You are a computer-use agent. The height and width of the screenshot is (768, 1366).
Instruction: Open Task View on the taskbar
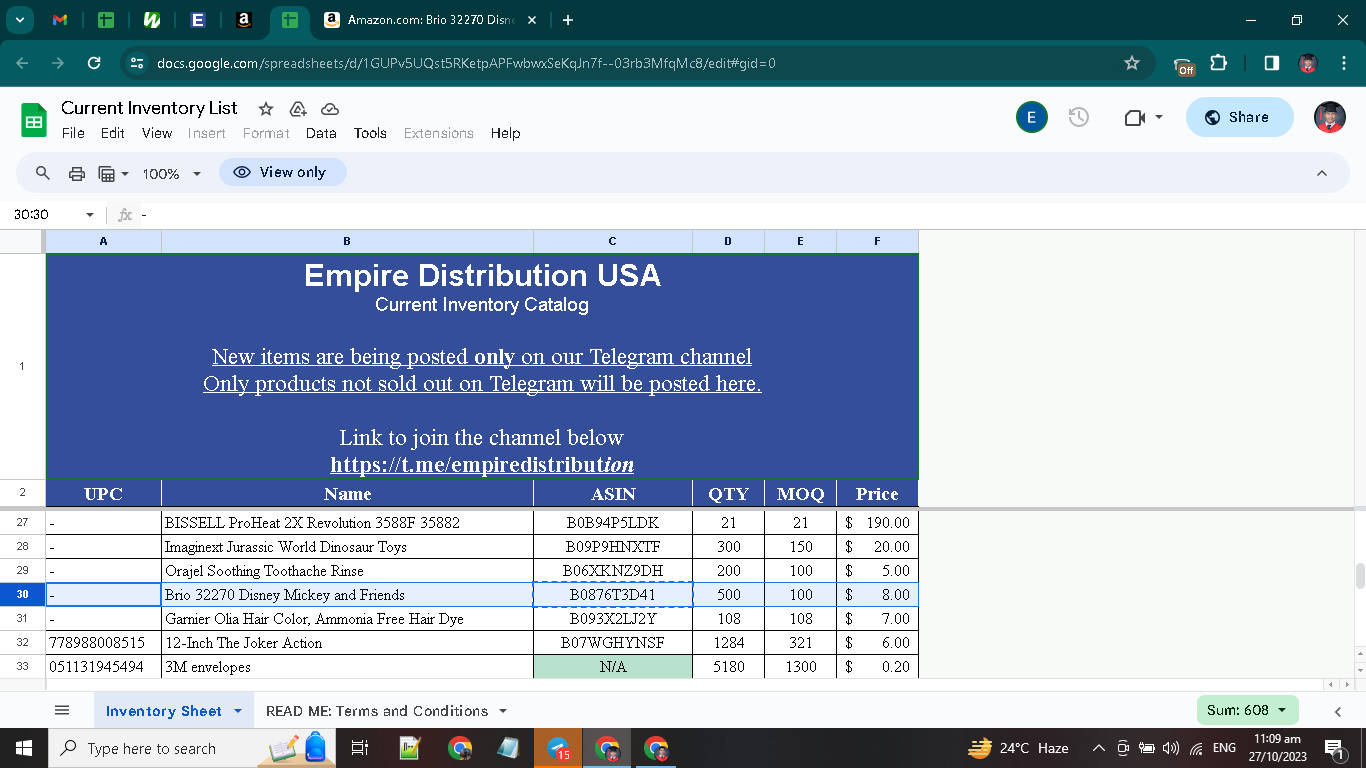pos(360,748)
